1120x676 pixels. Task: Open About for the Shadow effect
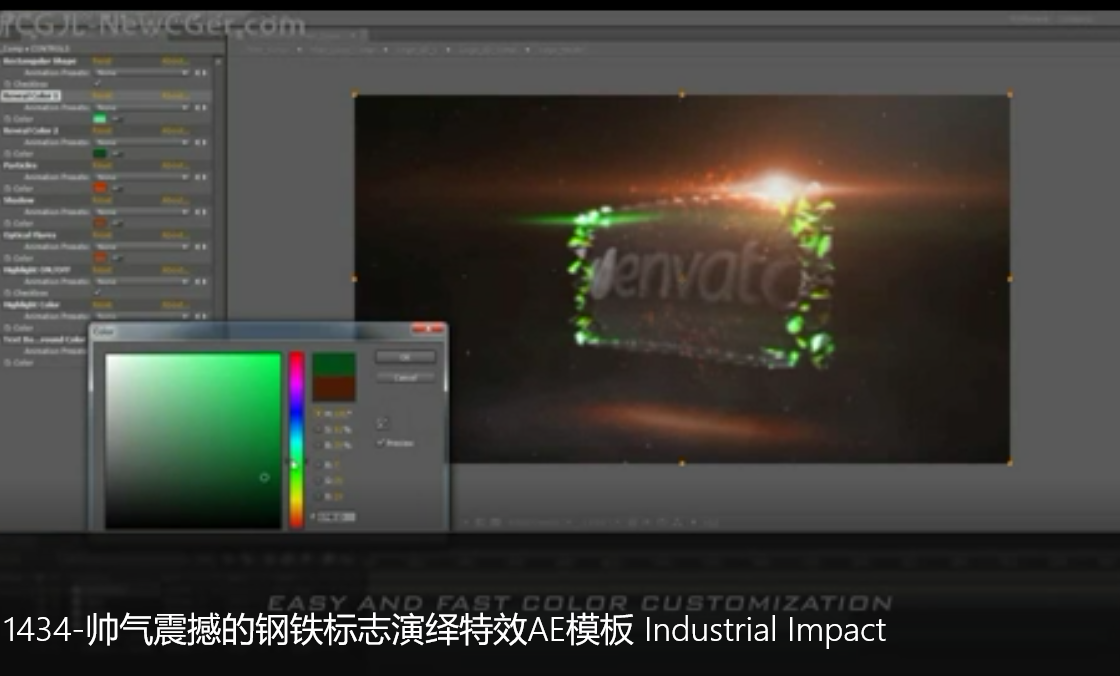coord(175,201)
